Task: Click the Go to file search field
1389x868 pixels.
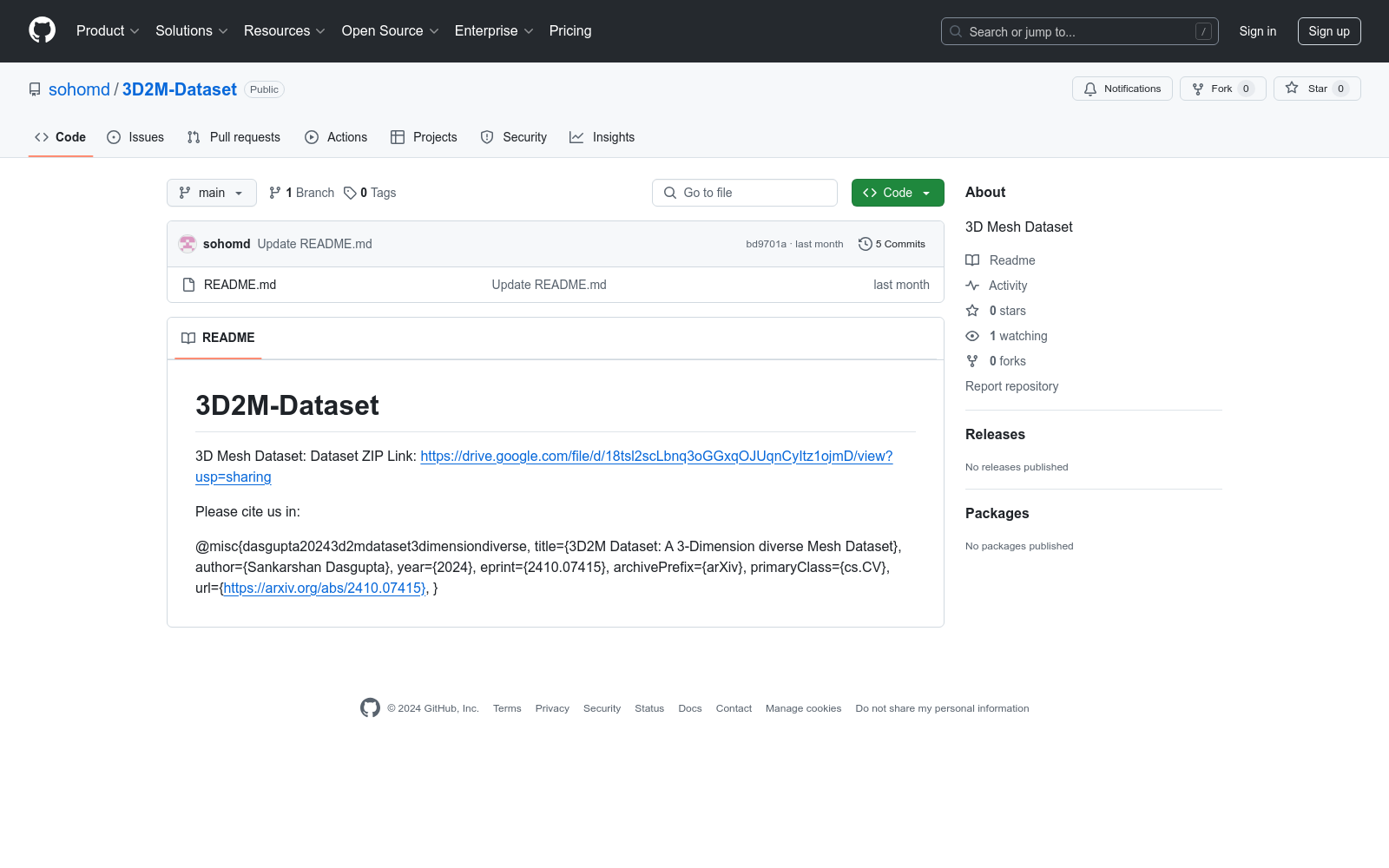Action: tap(745, 193)
